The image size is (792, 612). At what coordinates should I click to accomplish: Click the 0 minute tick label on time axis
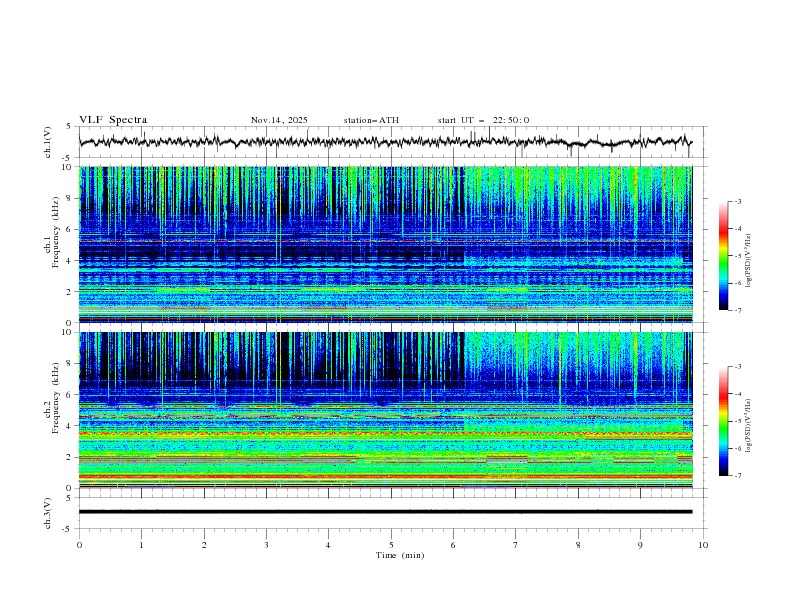pyautogui.click(x=79, y=545)
